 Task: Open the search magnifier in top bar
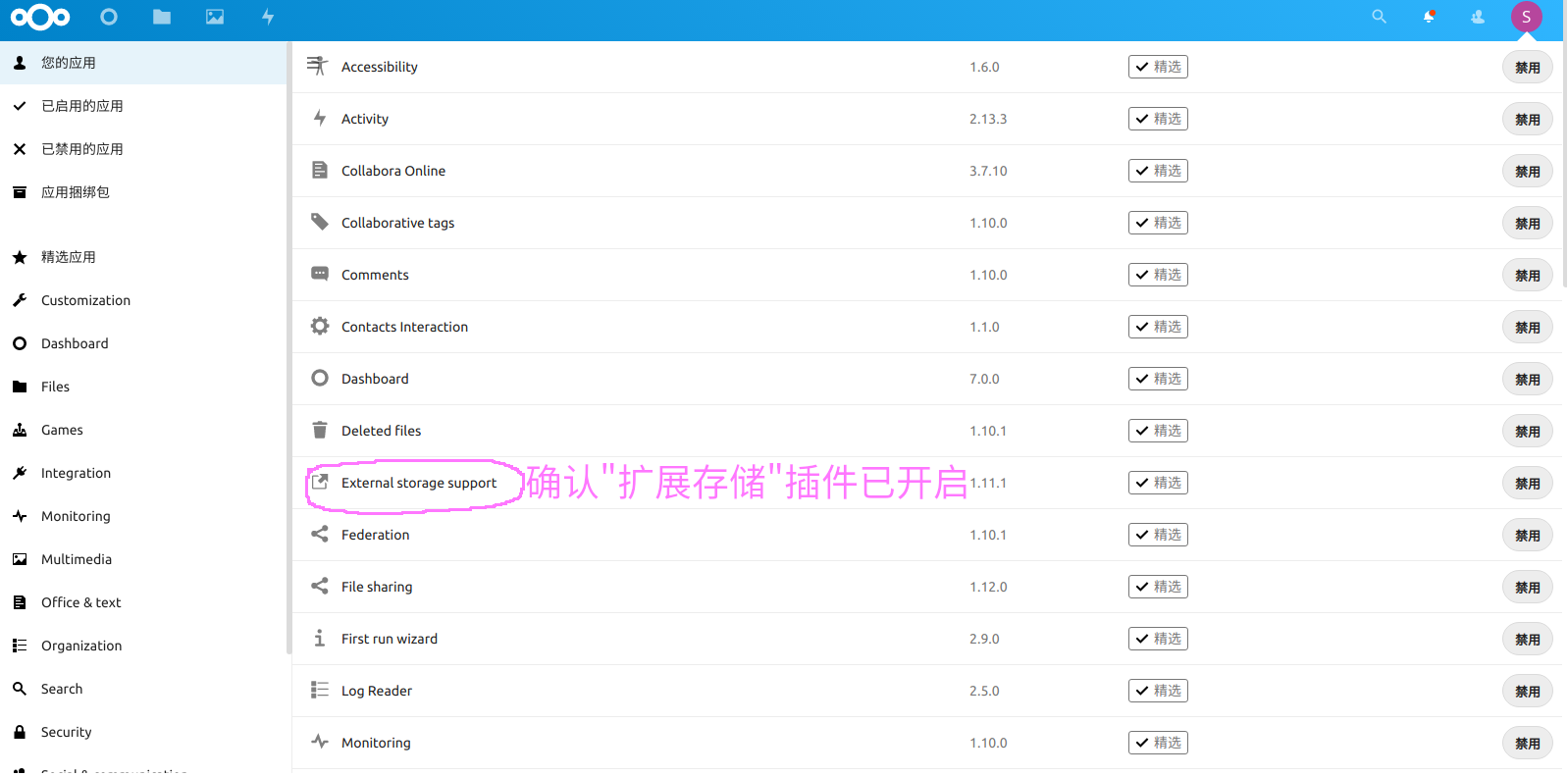click(1379, 17)
